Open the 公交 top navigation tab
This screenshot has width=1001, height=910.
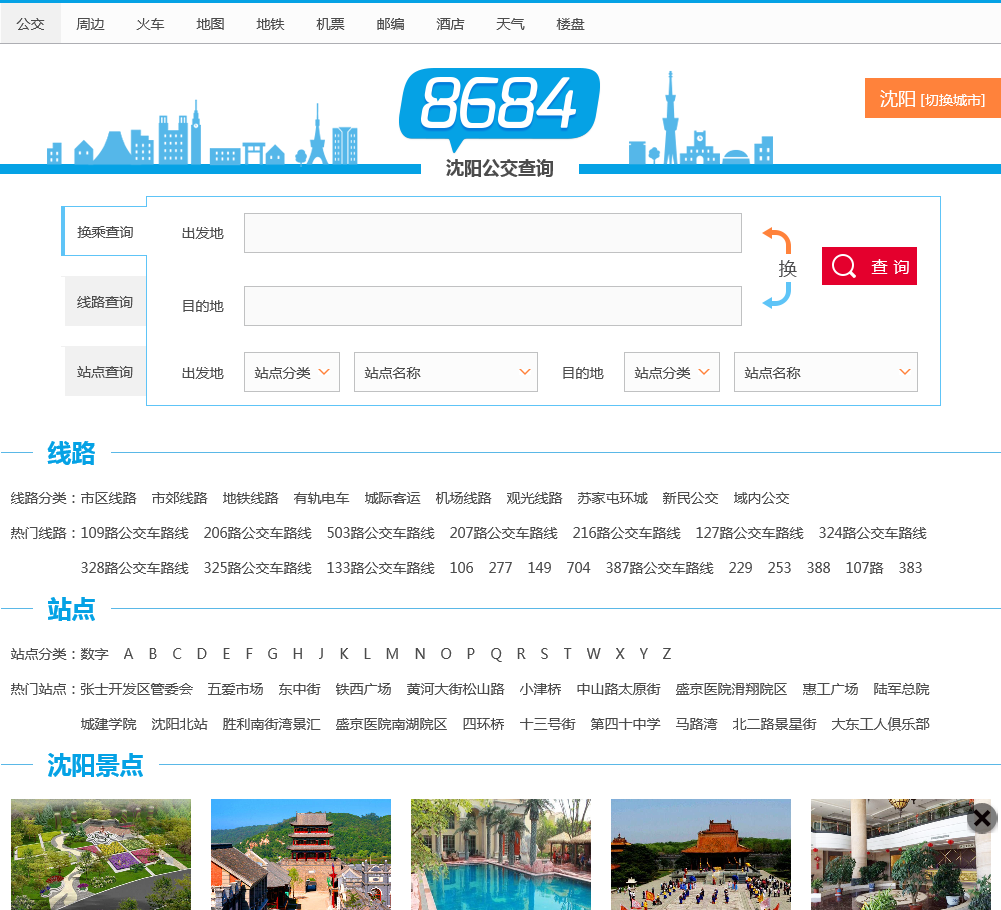pos(31,24)
